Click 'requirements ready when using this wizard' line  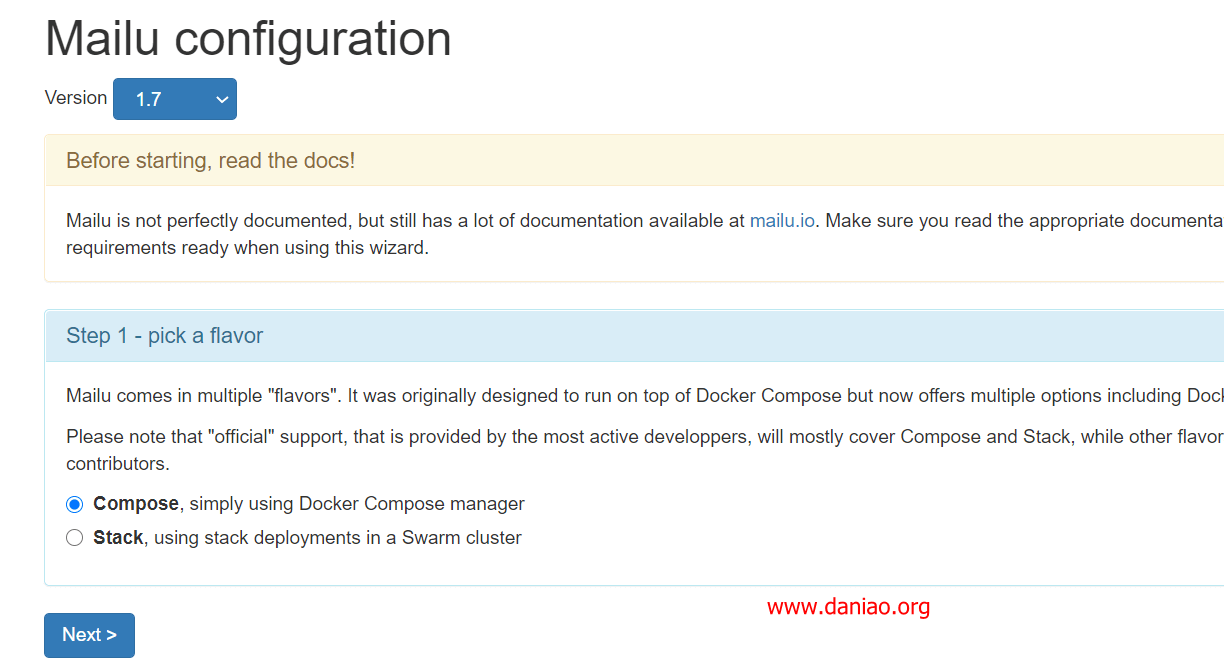pos(247,248)
